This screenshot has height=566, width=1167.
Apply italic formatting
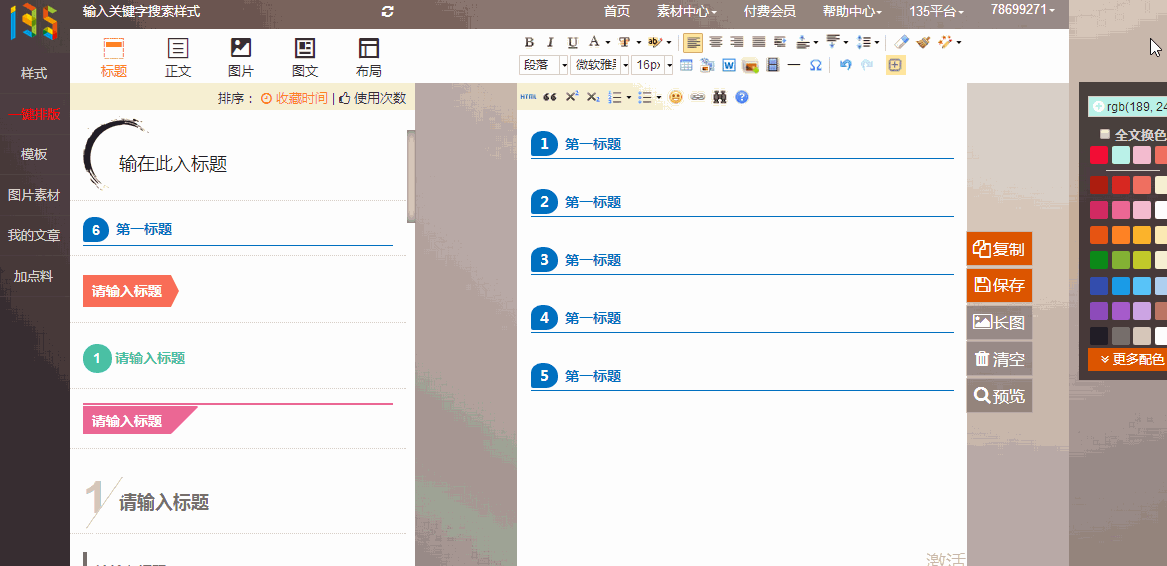tap(551, 42)
